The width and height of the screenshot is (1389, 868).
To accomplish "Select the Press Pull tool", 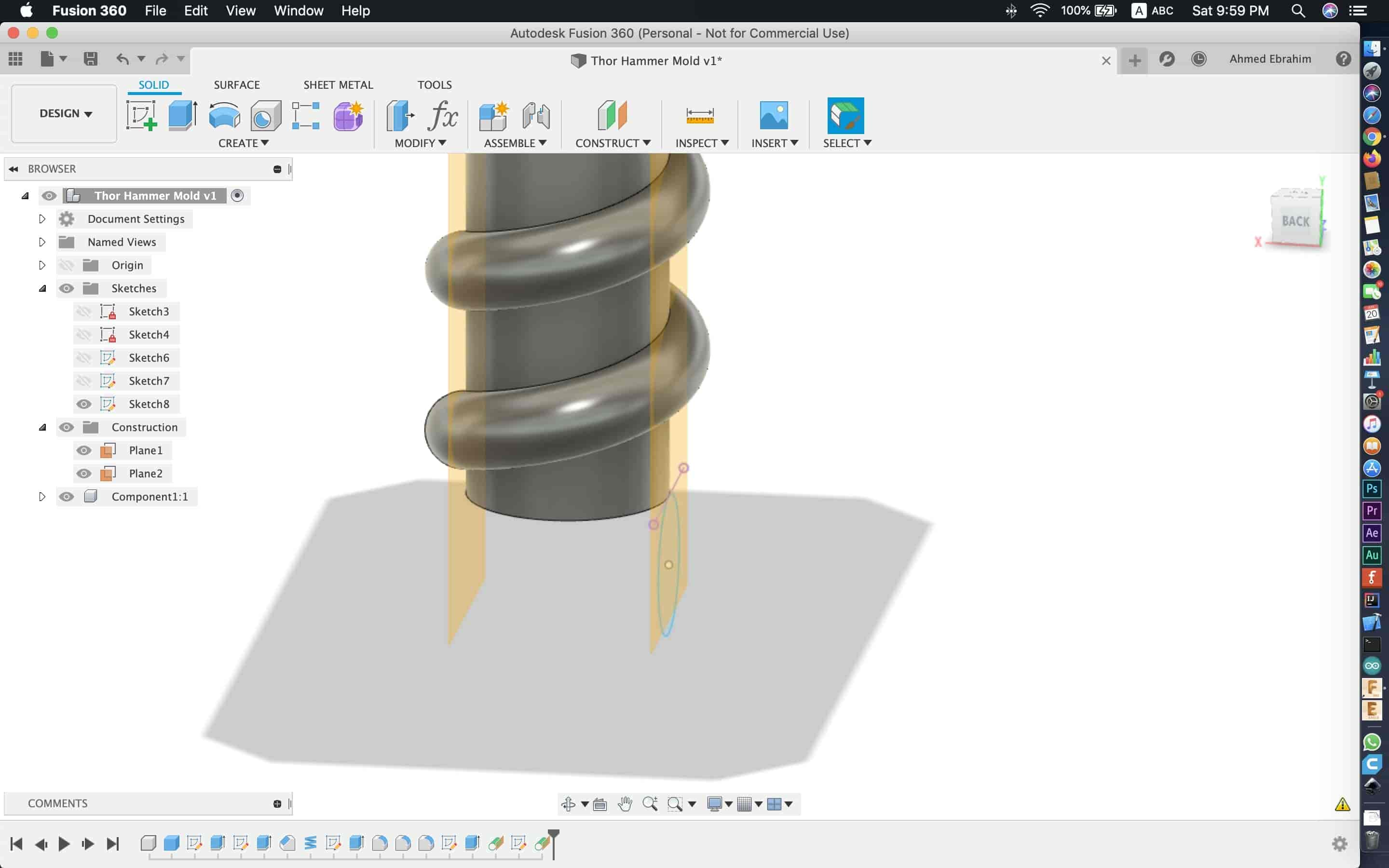I will [x=400, y=115].
